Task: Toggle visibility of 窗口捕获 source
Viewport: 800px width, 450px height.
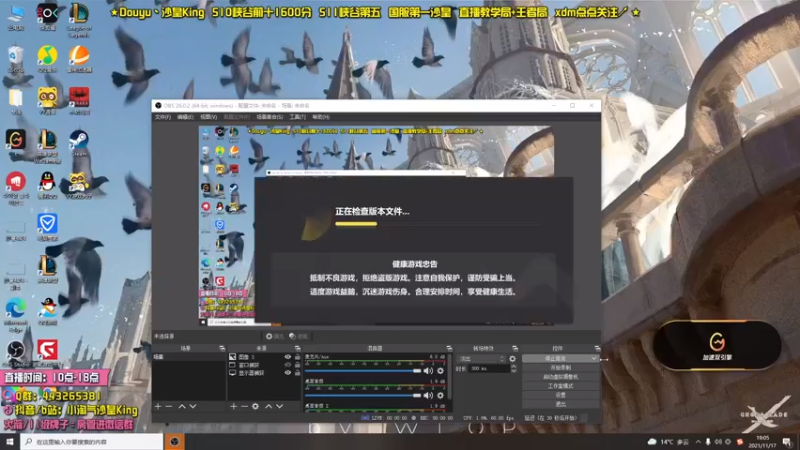Action: tap(288, 365)
